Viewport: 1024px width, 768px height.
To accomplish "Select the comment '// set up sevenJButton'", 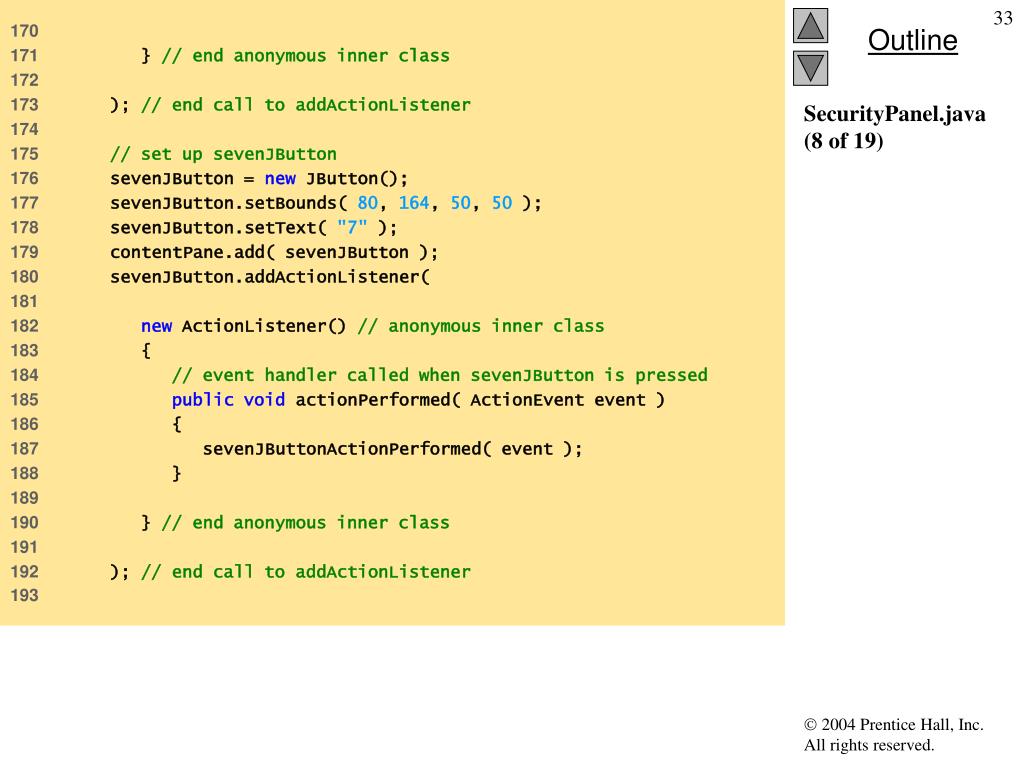I will (x=223, y=154).
